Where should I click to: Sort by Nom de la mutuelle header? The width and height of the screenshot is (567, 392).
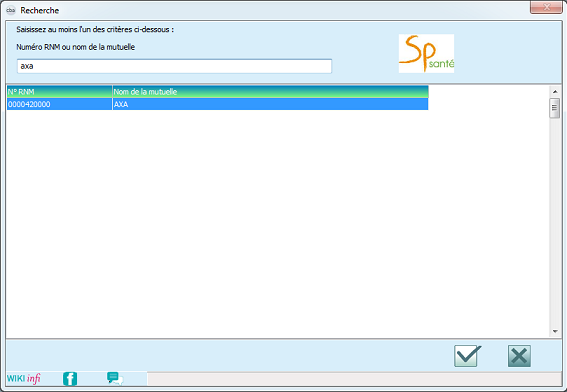point(270,91)
